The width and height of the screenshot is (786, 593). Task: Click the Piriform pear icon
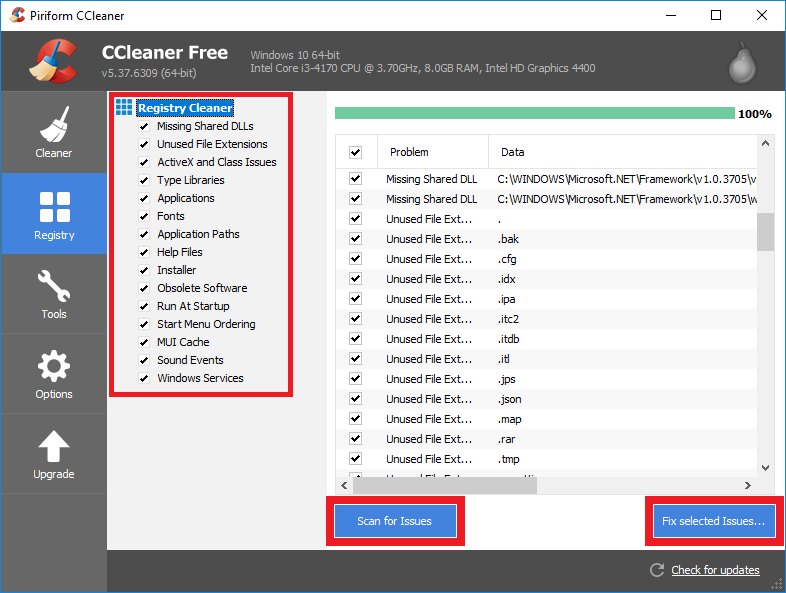pos(740,62)
